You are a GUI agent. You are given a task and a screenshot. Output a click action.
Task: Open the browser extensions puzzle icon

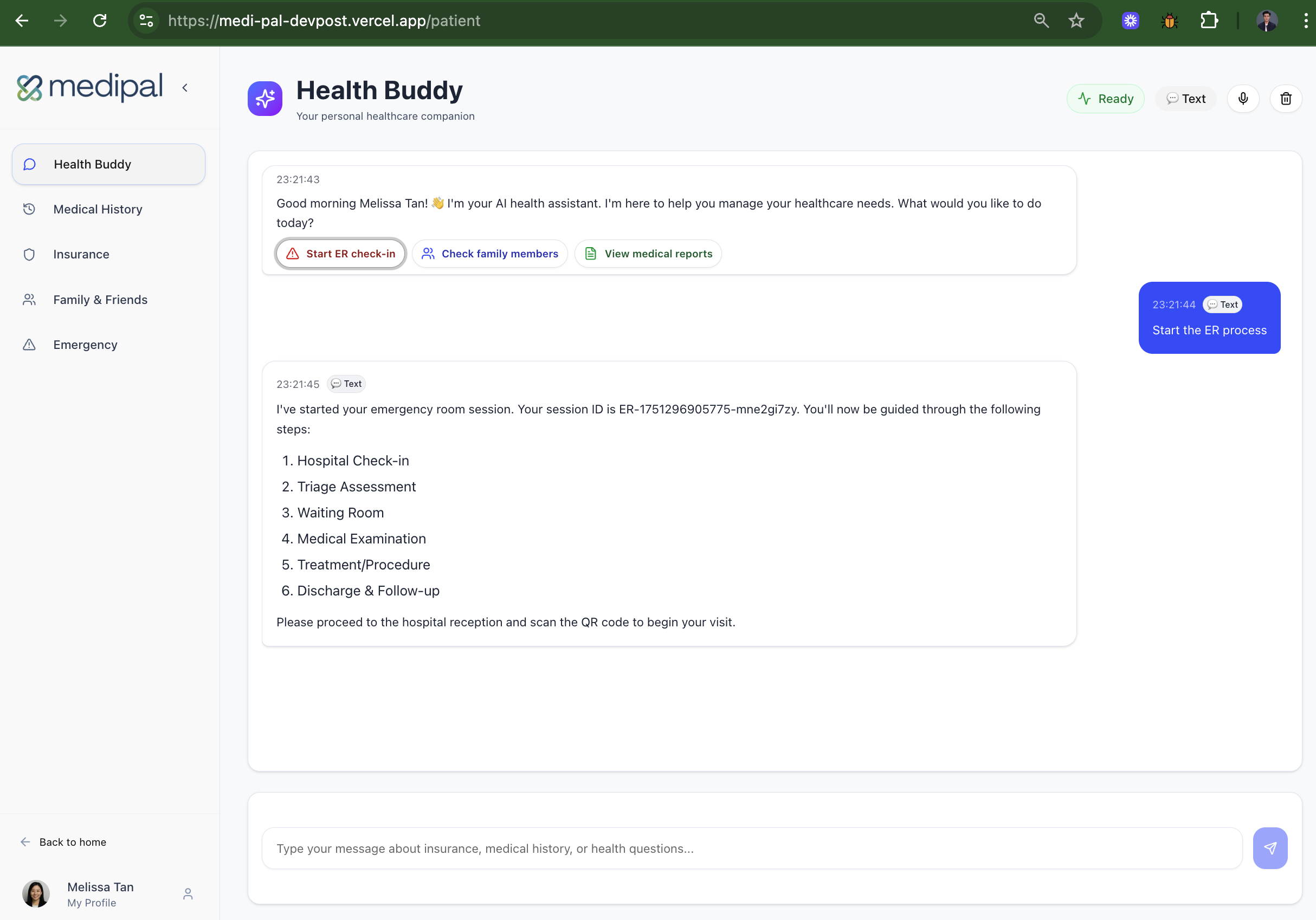[1208, 21]
